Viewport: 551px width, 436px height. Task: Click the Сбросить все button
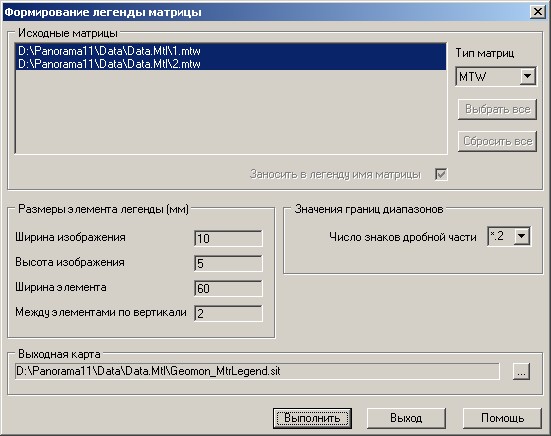(x=497, y=141)
